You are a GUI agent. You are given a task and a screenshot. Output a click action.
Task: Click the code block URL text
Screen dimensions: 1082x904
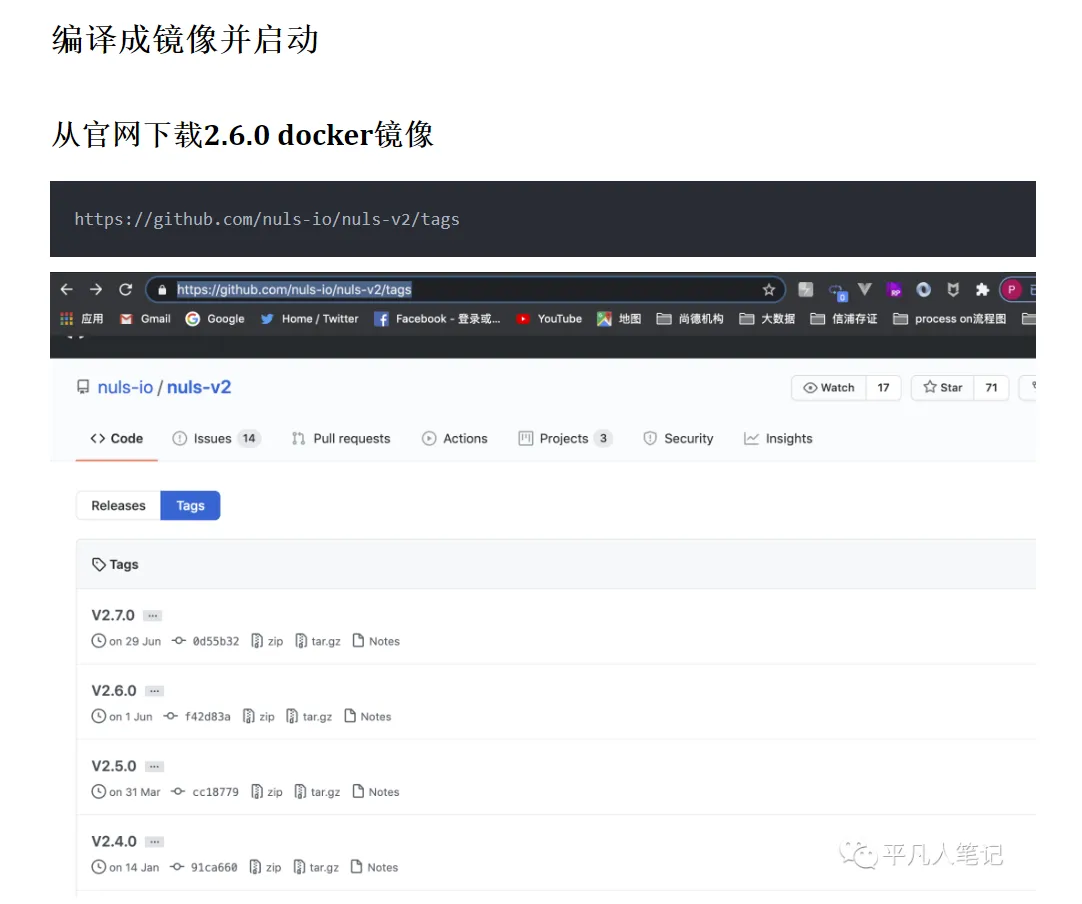coord(267,219)
